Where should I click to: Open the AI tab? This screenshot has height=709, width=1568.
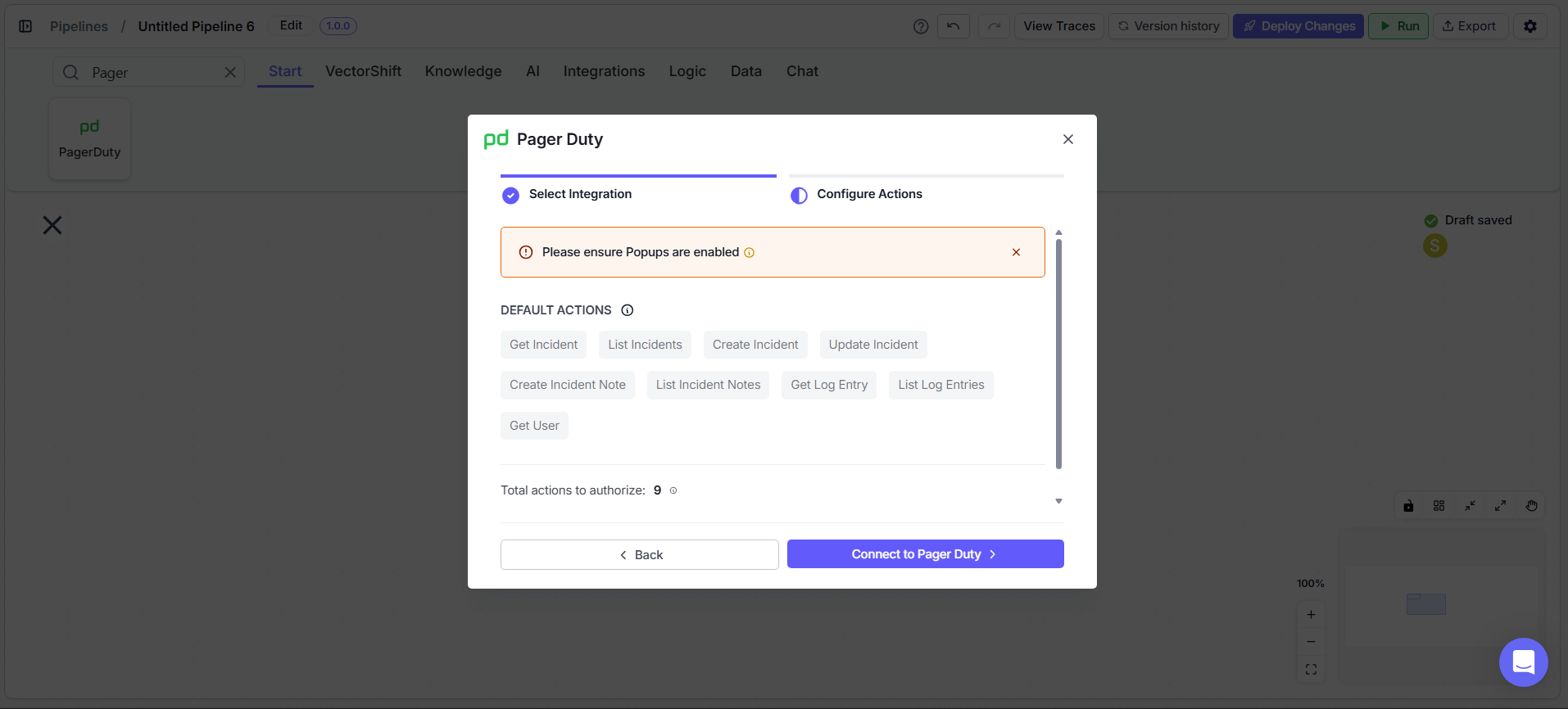[532, 71]
